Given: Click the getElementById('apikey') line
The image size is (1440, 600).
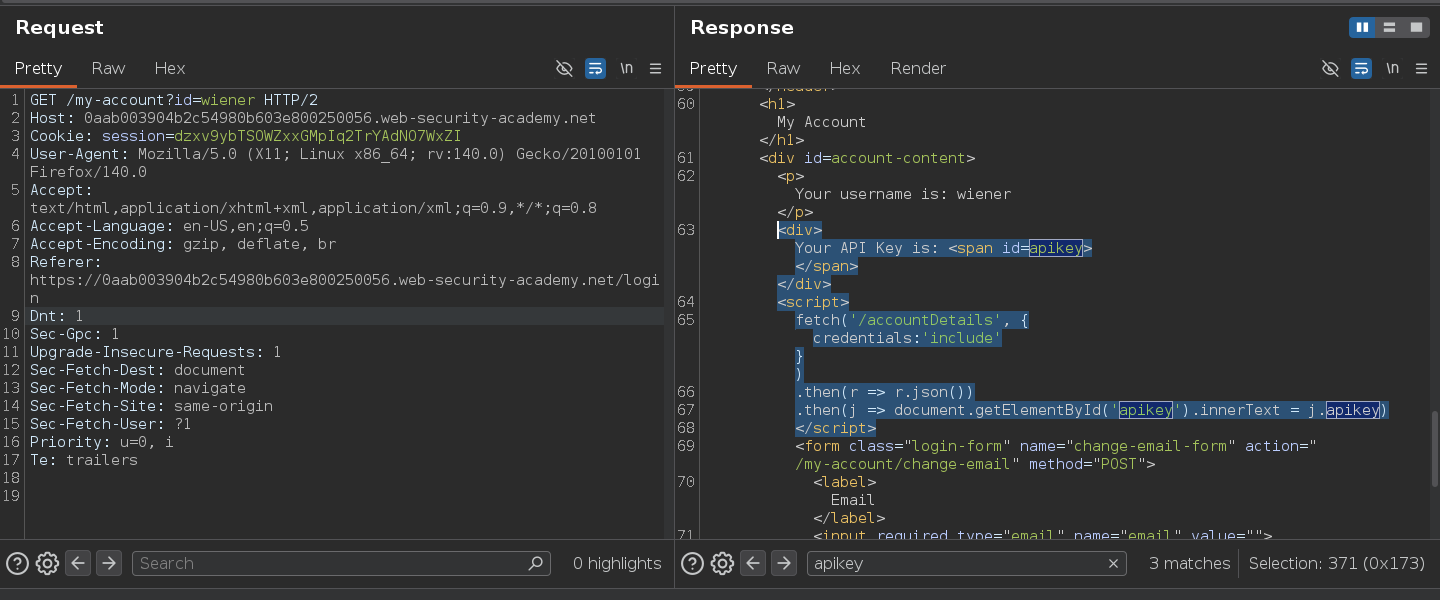Looking at the screenshot, I should pos(1092,410).
